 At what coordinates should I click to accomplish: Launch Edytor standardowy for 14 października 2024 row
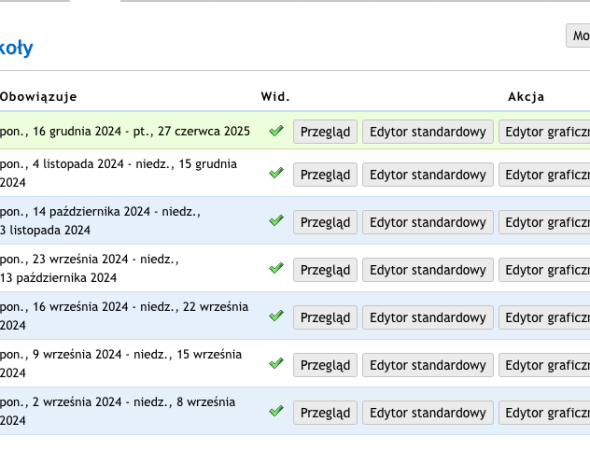[x=428, y=222]
